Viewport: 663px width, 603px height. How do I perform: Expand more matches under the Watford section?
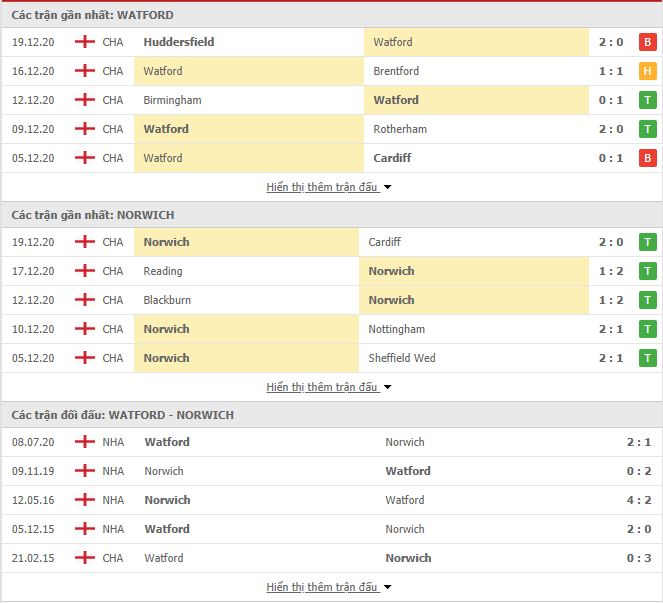click(328, 187)
